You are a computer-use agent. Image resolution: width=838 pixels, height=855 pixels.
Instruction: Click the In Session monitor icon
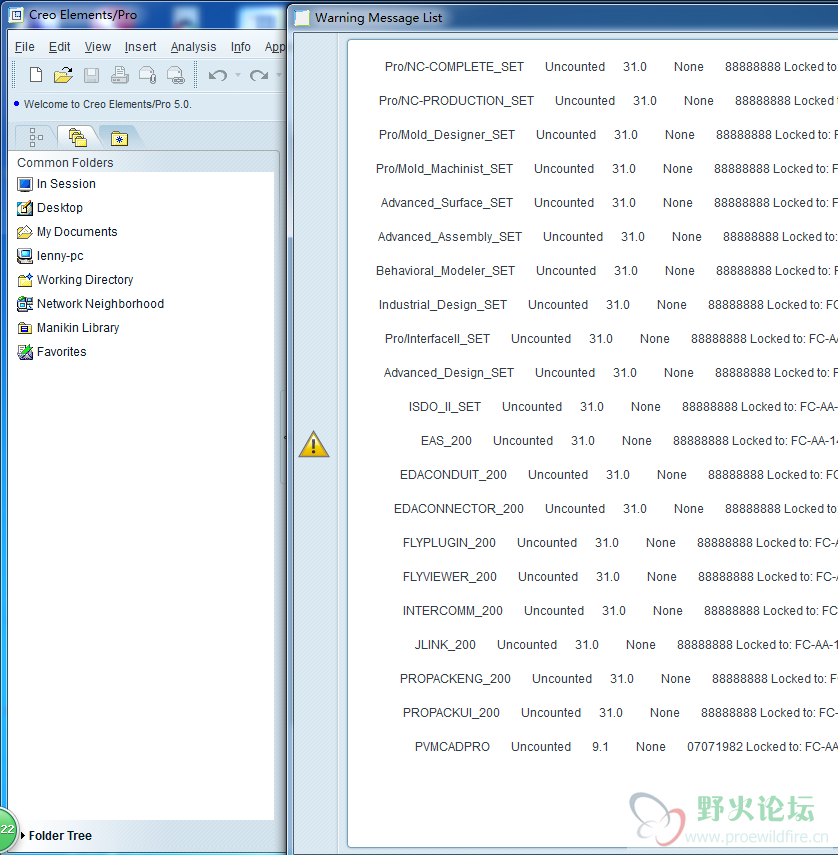pos(25,184)
